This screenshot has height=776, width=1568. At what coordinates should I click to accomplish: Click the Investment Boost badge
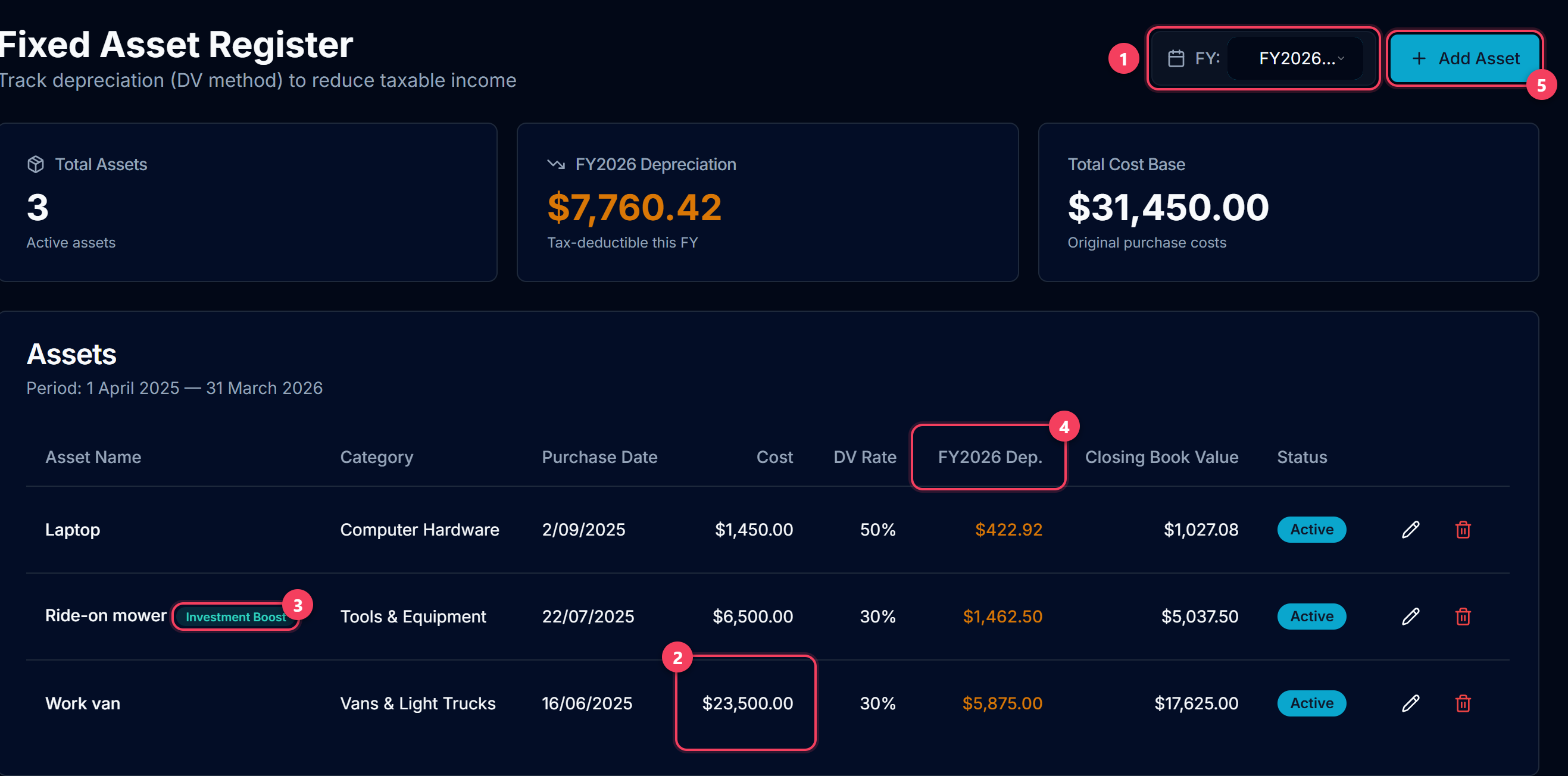(236, 617)
